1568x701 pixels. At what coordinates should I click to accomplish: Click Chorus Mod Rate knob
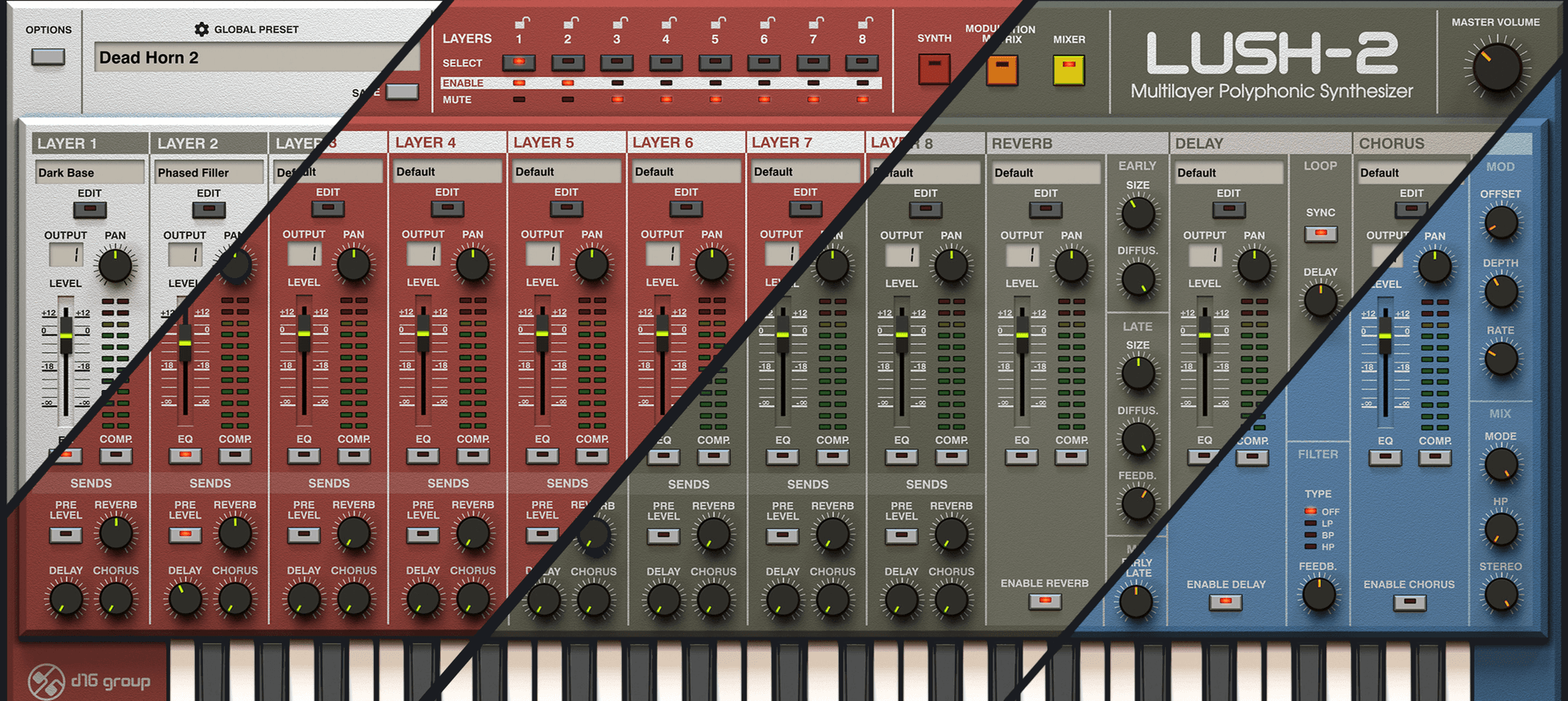1500,359
